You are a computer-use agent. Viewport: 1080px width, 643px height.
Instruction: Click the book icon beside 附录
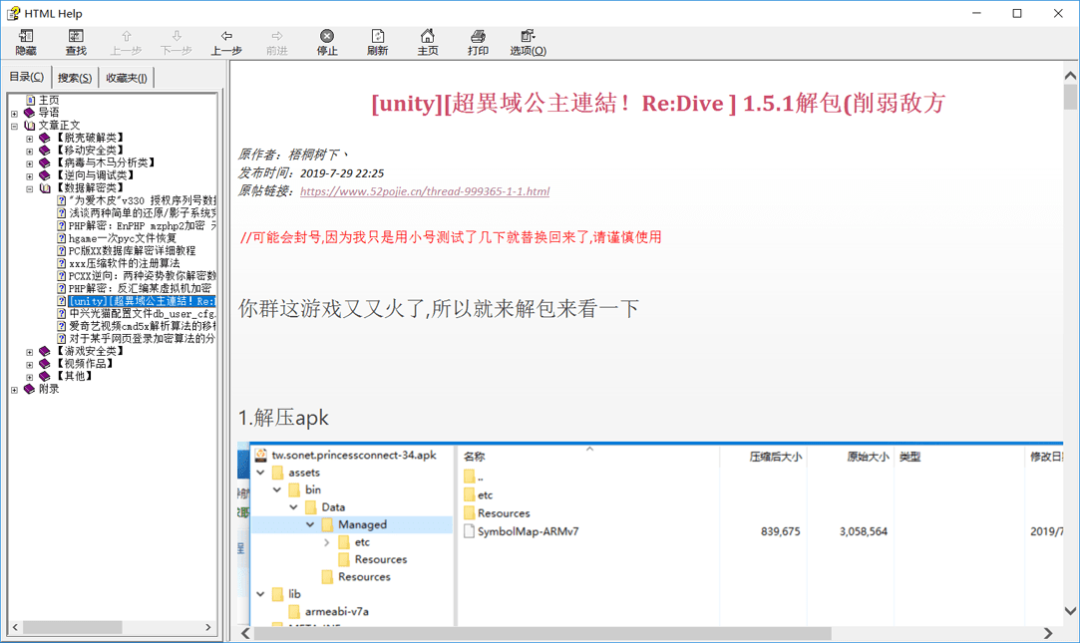[x=29, y=389]
